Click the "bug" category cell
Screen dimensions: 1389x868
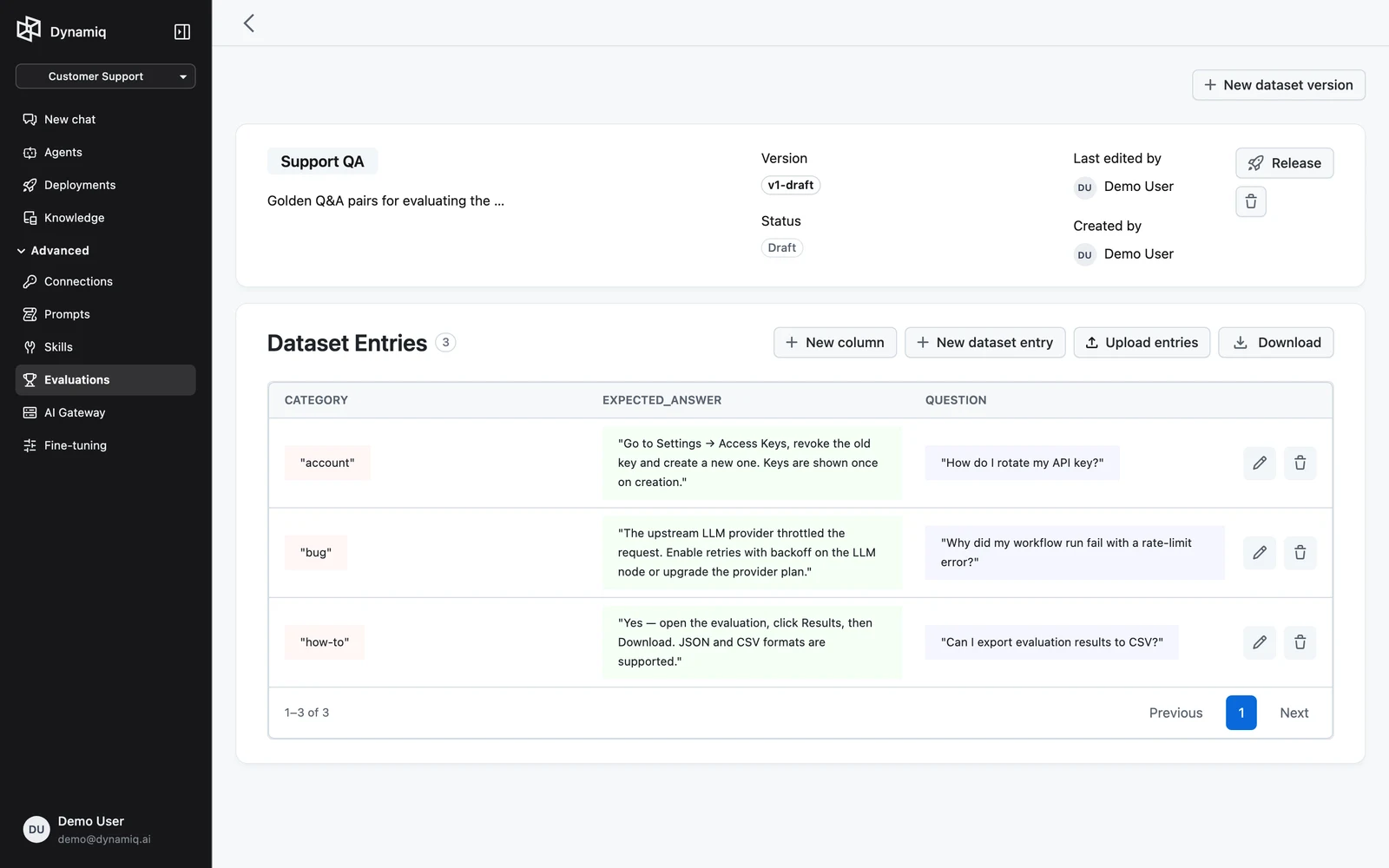coord(316,553)
